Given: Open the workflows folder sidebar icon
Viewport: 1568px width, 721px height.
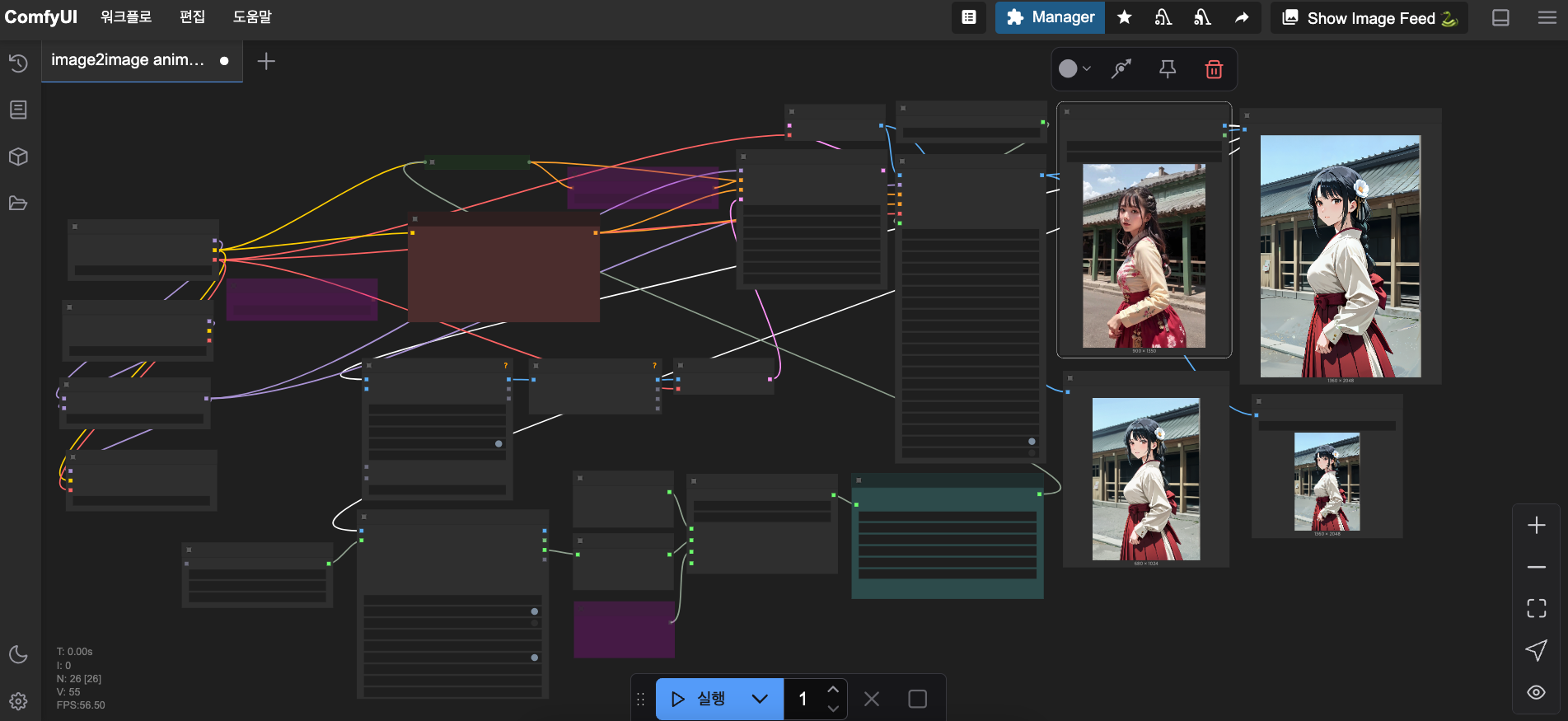Looking at the screenshot, I should (18, 204).
